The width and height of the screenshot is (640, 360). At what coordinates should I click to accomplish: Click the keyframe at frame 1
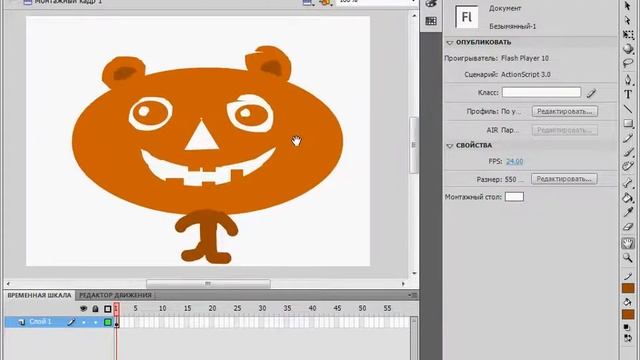tap(117, 322)
